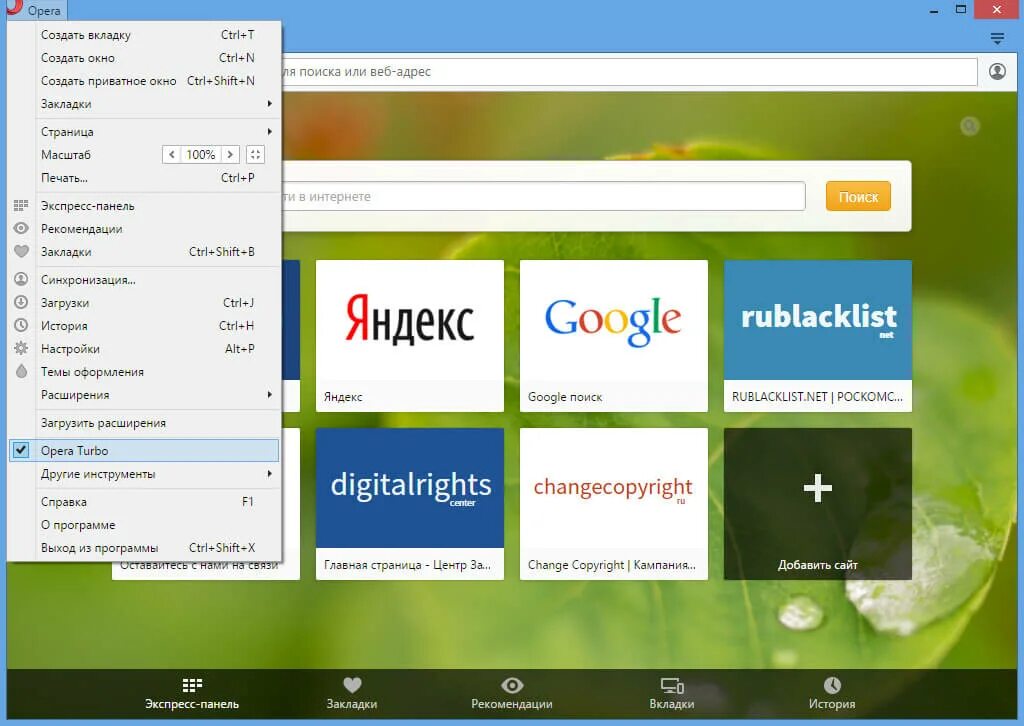Click the user account icon by address bar
1024x726 pixels.
997,71
